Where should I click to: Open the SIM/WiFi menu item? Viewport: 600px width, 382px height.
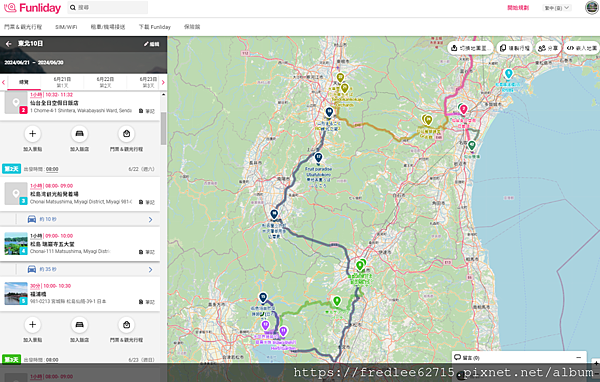click(66, 27)
